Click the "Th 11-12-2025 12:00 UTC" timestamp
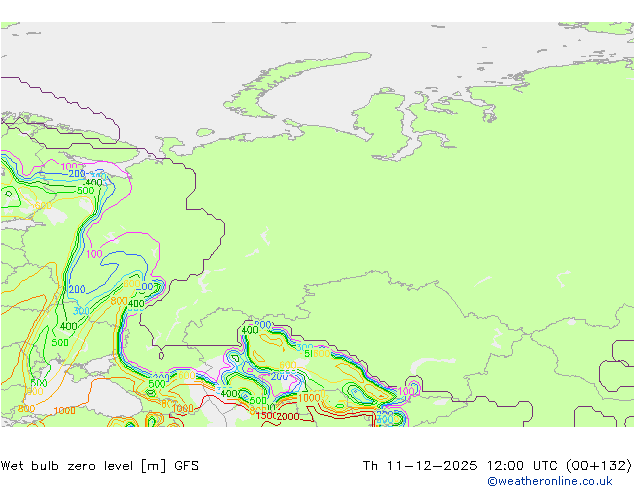634x490 pixels. [x=462, y=466]
